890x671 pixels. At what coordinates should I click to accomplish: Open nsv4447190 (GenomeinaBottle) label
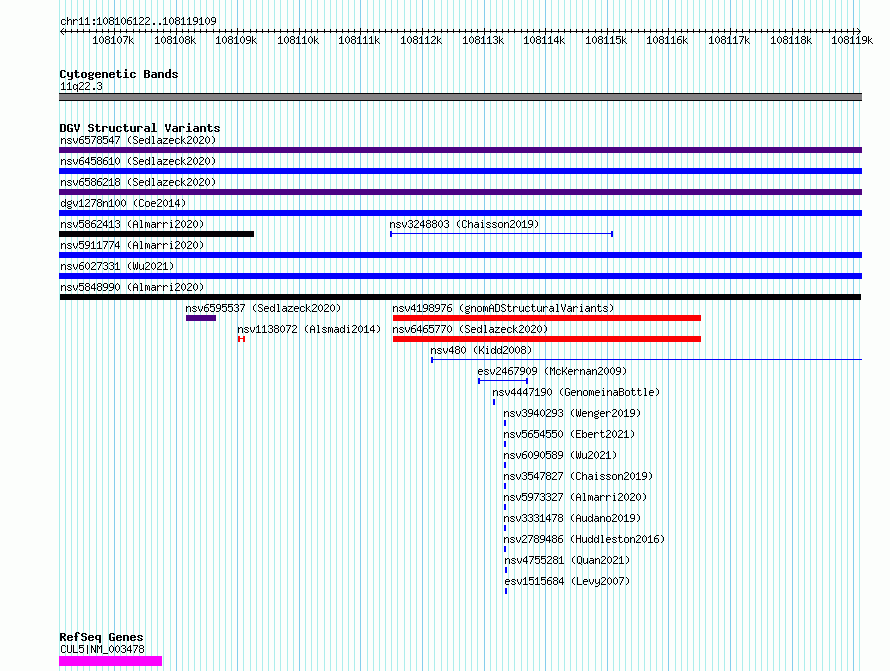[576, 392]
